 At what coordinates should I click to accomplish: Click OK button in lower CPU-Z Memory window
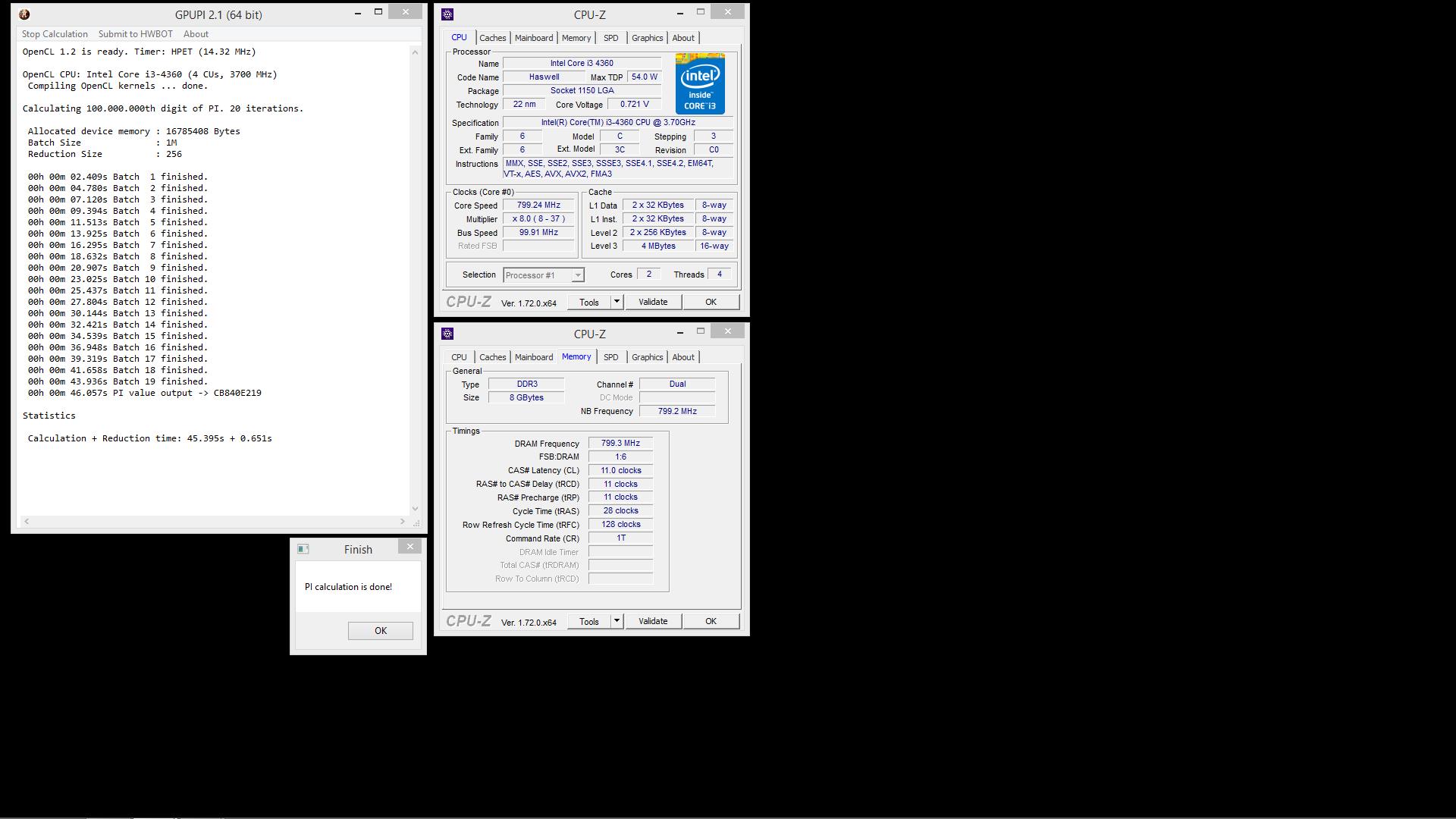pyautogui.click(x=711, y=621)
